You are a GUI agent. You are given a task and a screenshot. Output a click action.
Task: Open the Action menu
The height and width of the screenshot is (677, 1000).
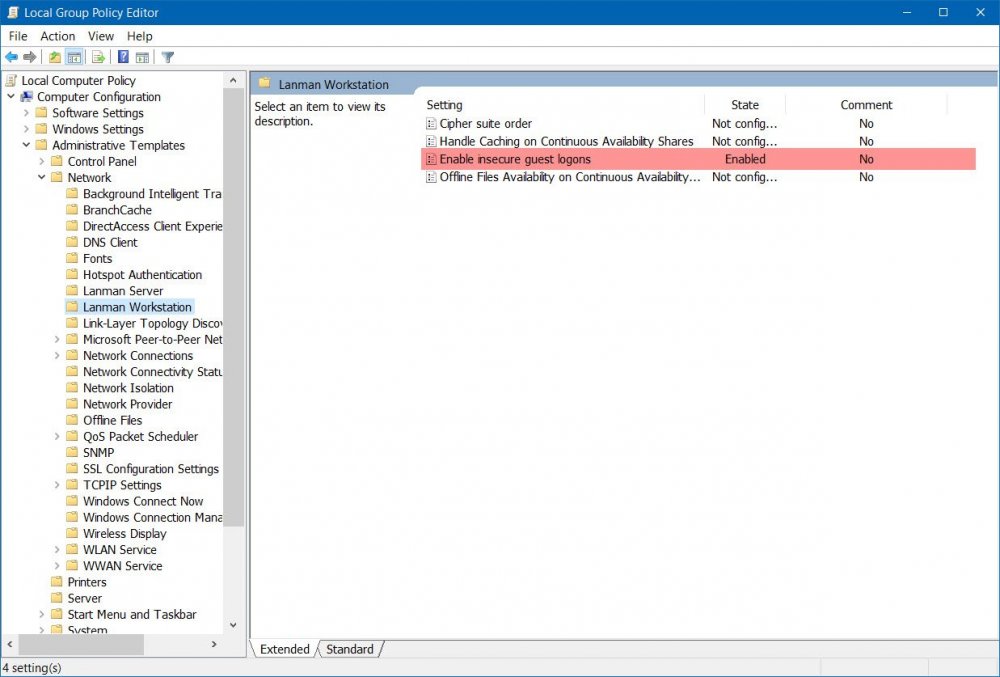click(57, 36)
